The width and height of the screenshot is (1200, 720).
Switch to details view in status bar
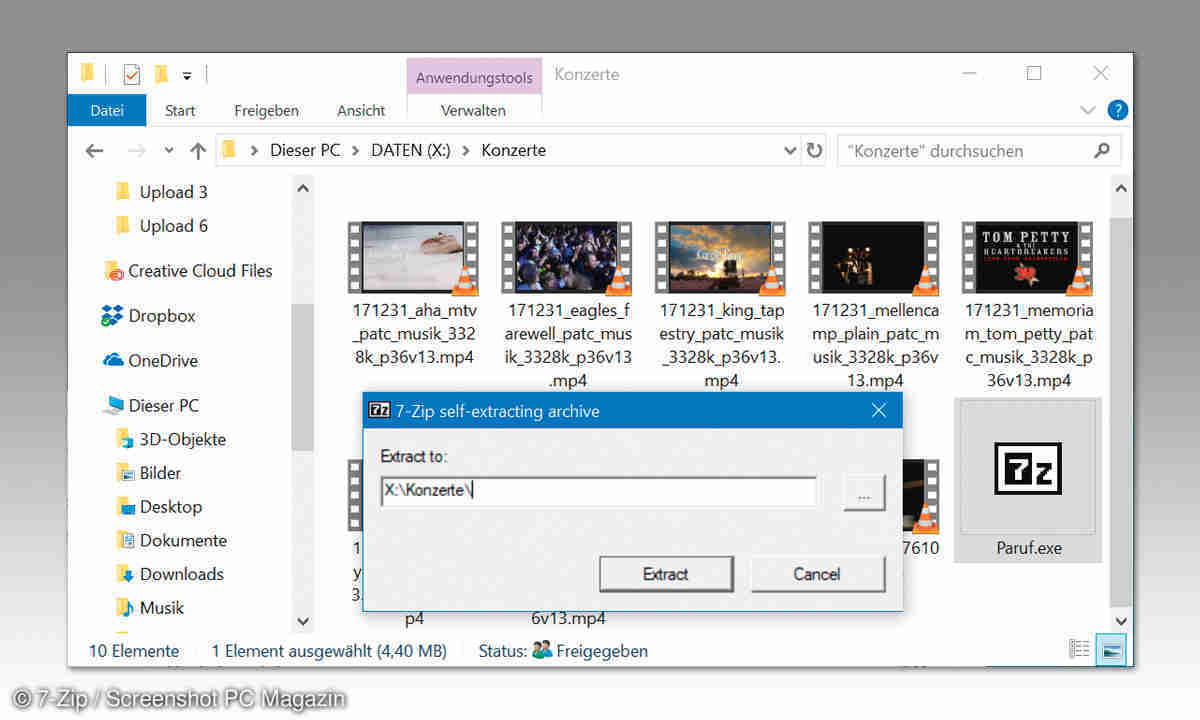(1080, 649)
